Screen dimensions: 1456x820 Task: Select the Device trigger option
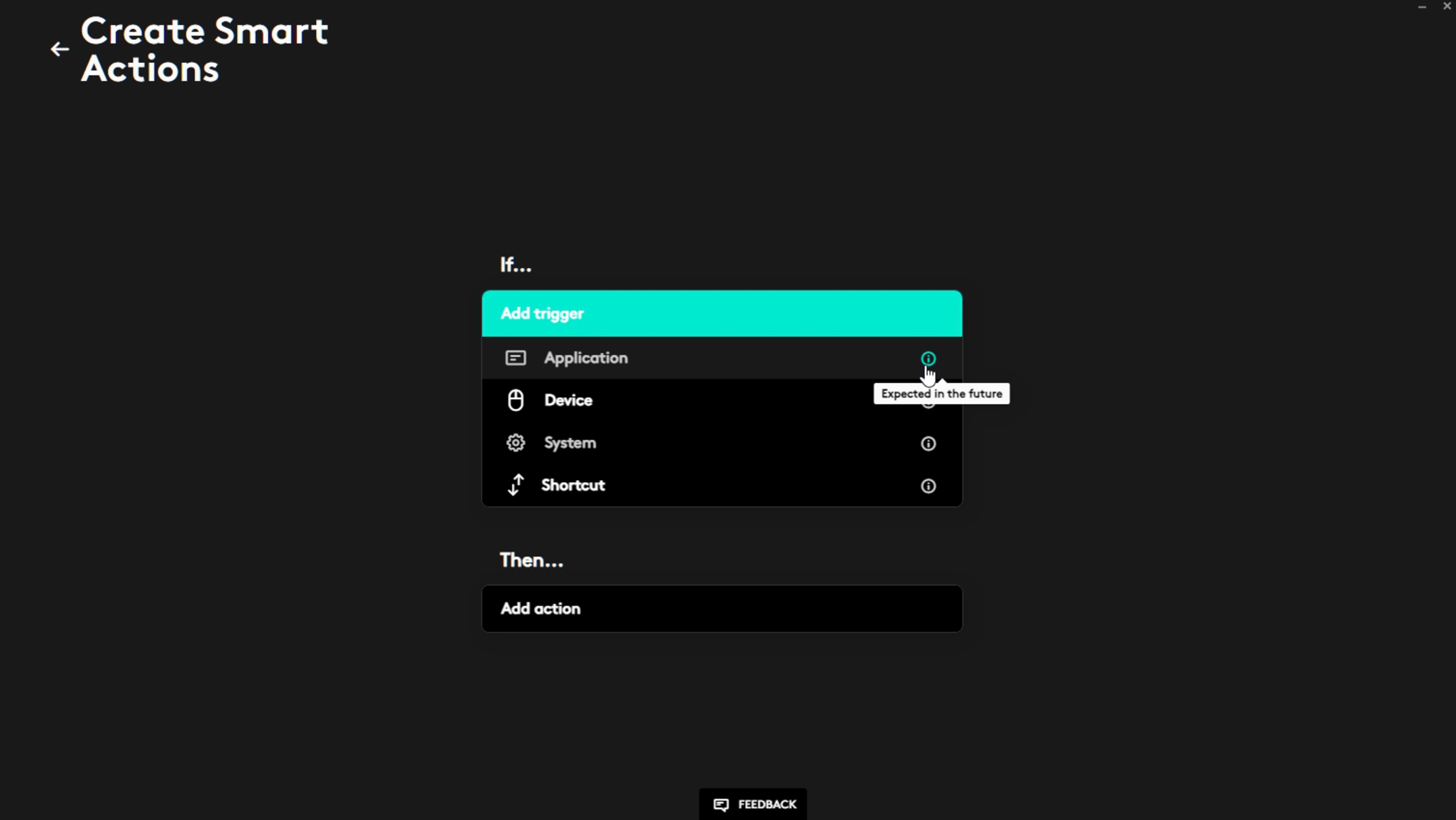(568, 401)
